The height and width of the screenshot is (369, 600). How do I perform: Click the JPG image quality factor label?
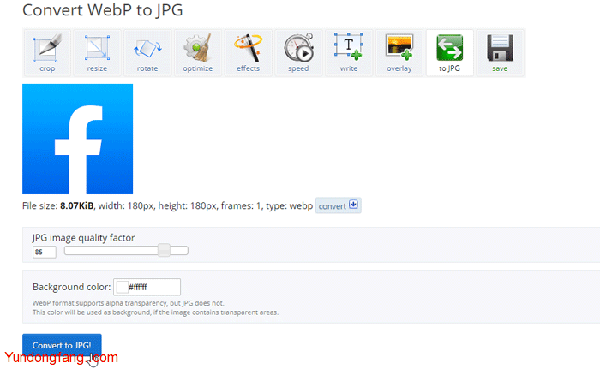click(x=83, y=238)
